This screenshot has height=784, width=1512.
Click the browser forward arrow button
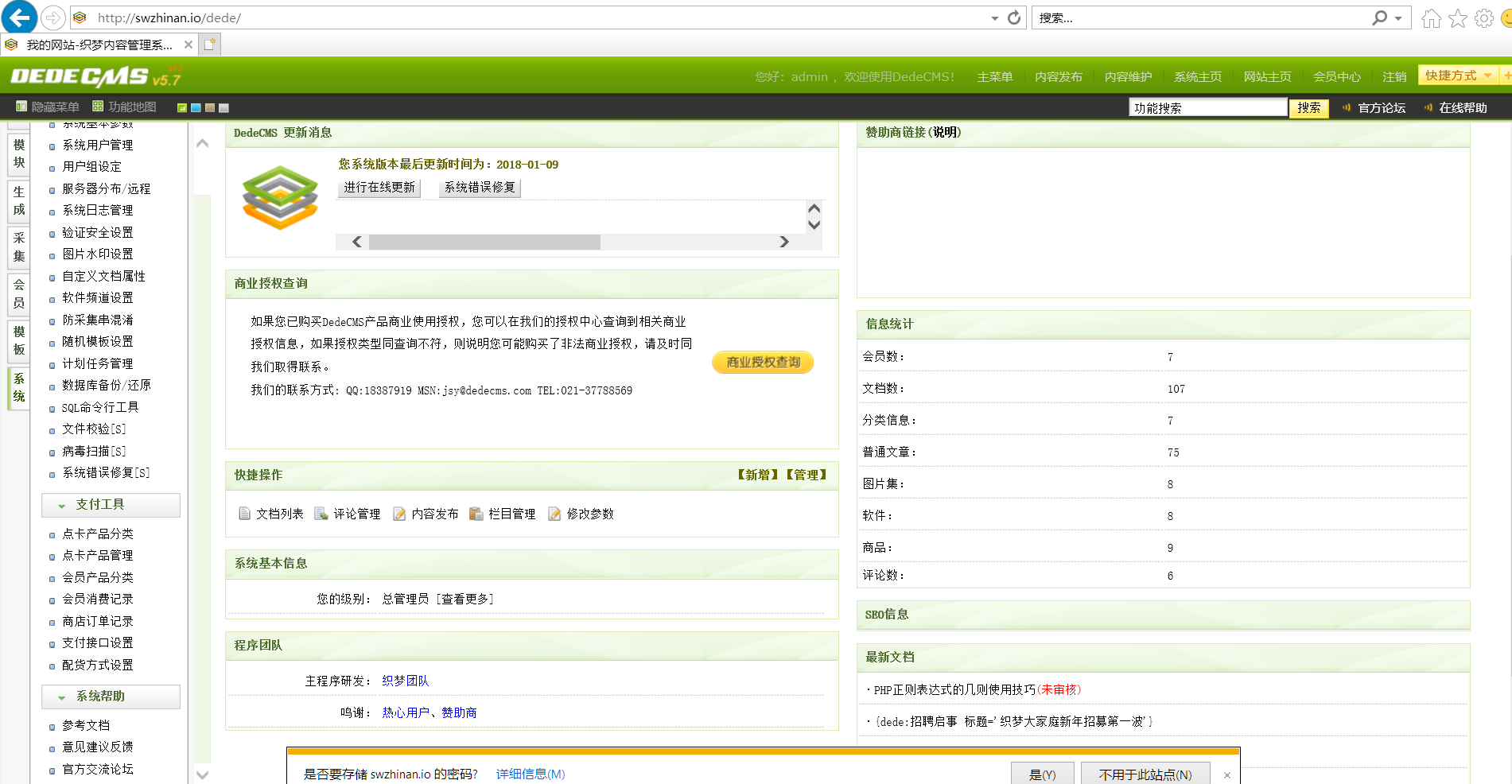(x=52, y=17)
